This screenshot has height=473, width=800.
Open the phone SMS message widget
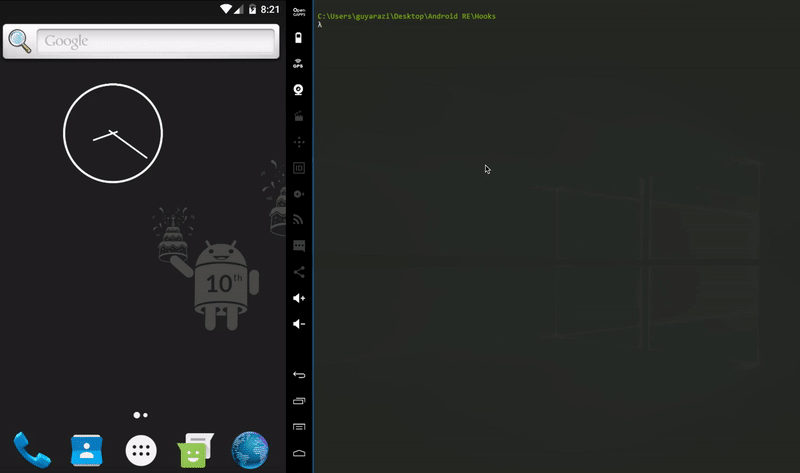point(299,246)
